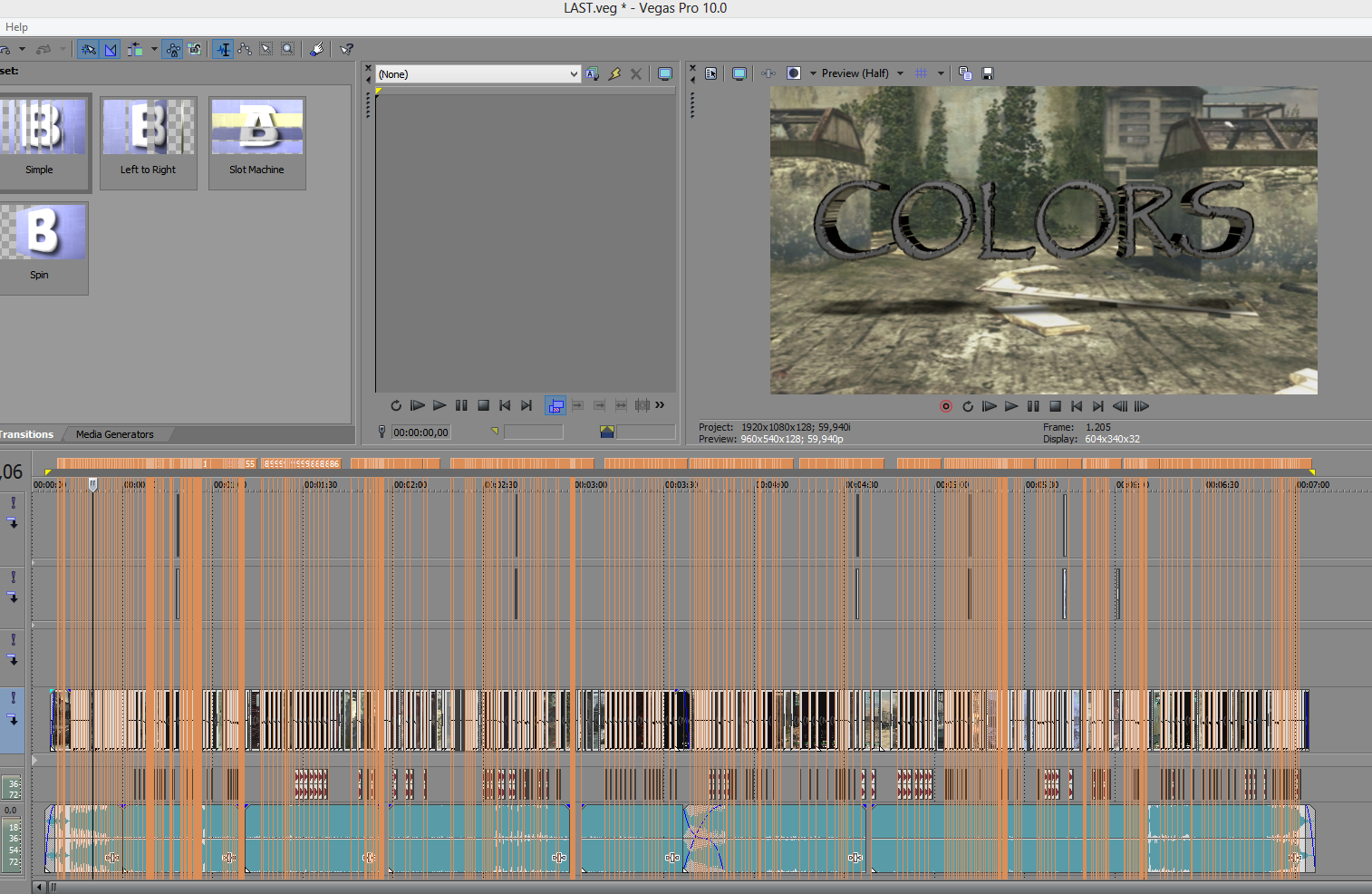Image resolution: width=1372 pixels, height=894 pixels.
Task: Close the Video Preview panel
Action: [692, 69]
